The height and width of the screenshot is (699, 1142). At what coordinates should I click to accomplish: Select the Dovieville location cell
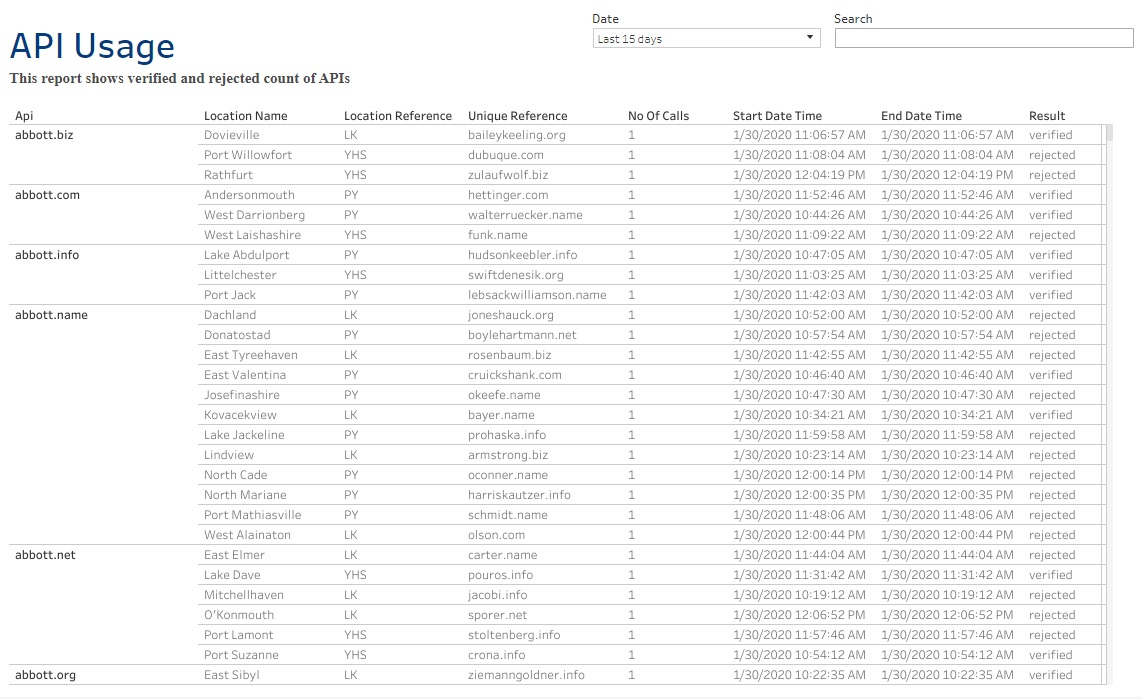(x=231, y=135)
